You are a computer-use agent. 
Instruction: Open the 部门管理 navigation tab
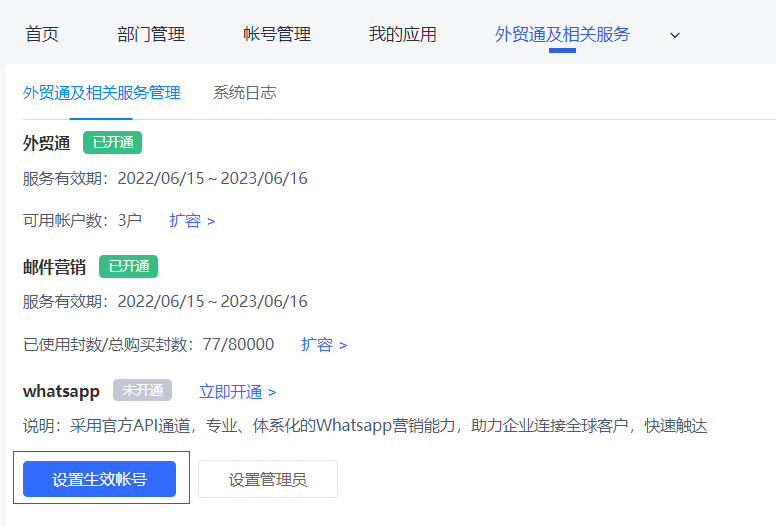pos(151,34)
